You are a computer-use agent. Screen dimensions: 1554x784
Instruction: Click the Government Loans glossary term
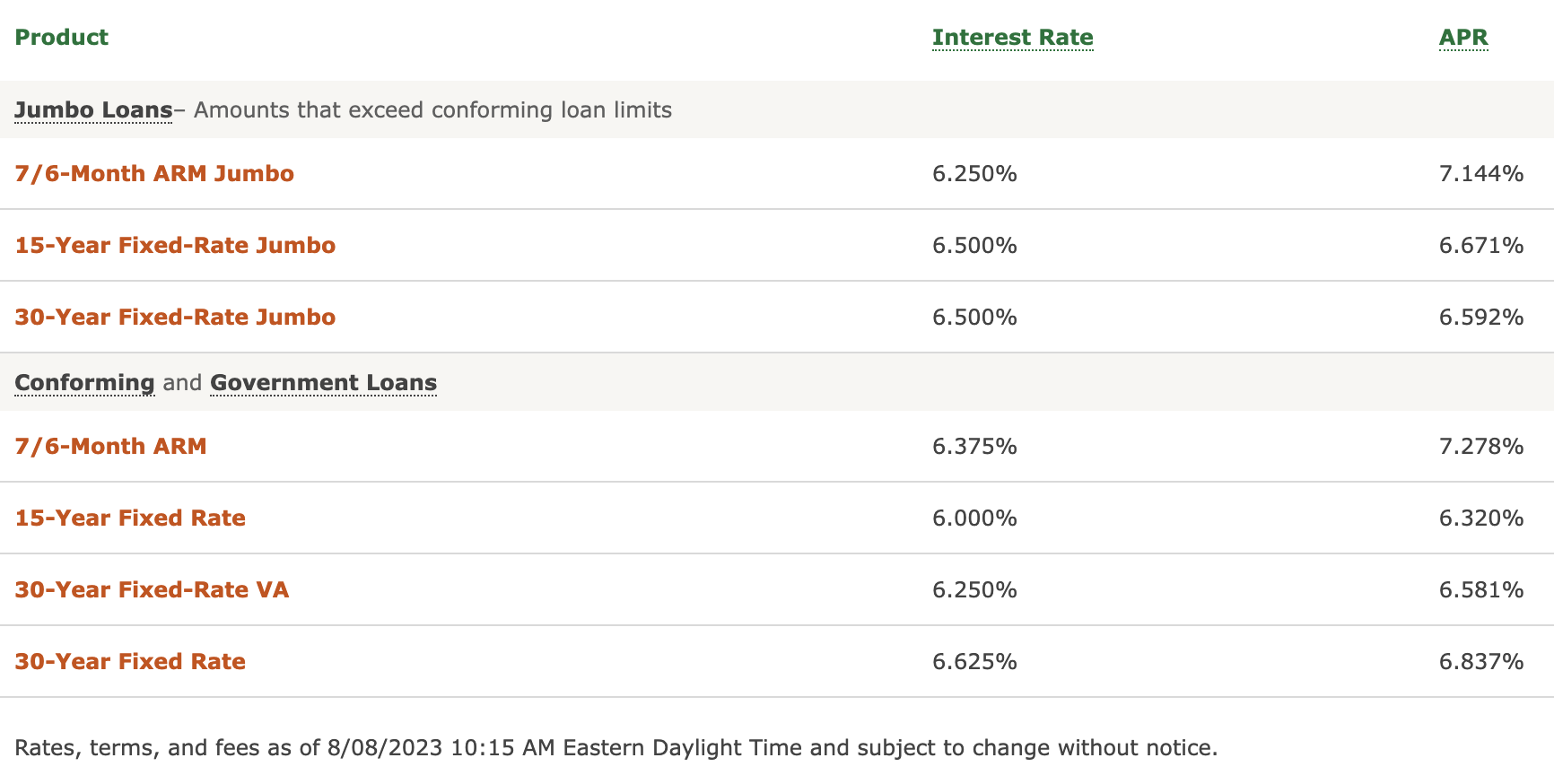point(323,383)
